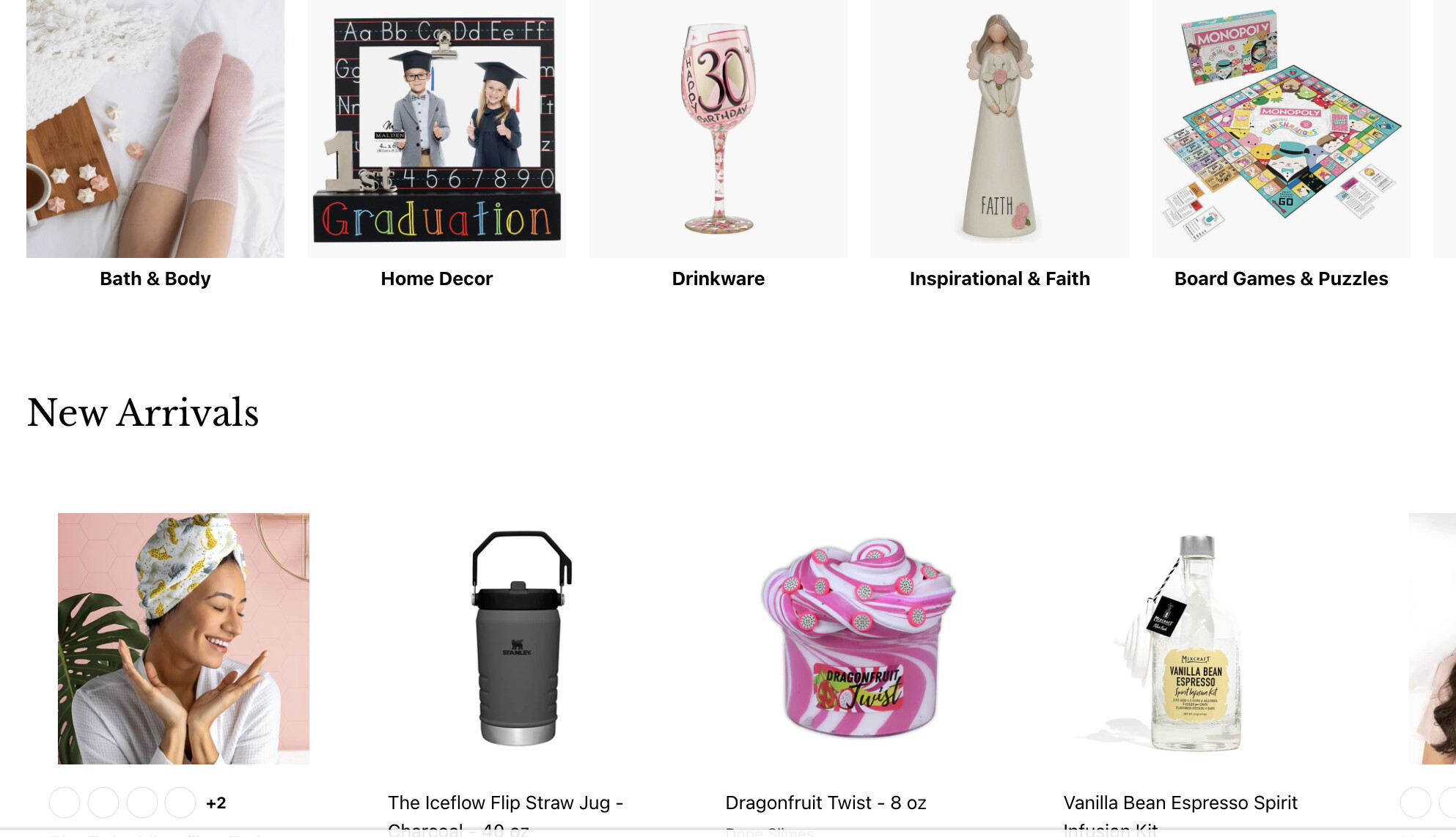
Task: Open the Board Games & Puzzles Monopoly image
Action: click(1282, 129)
